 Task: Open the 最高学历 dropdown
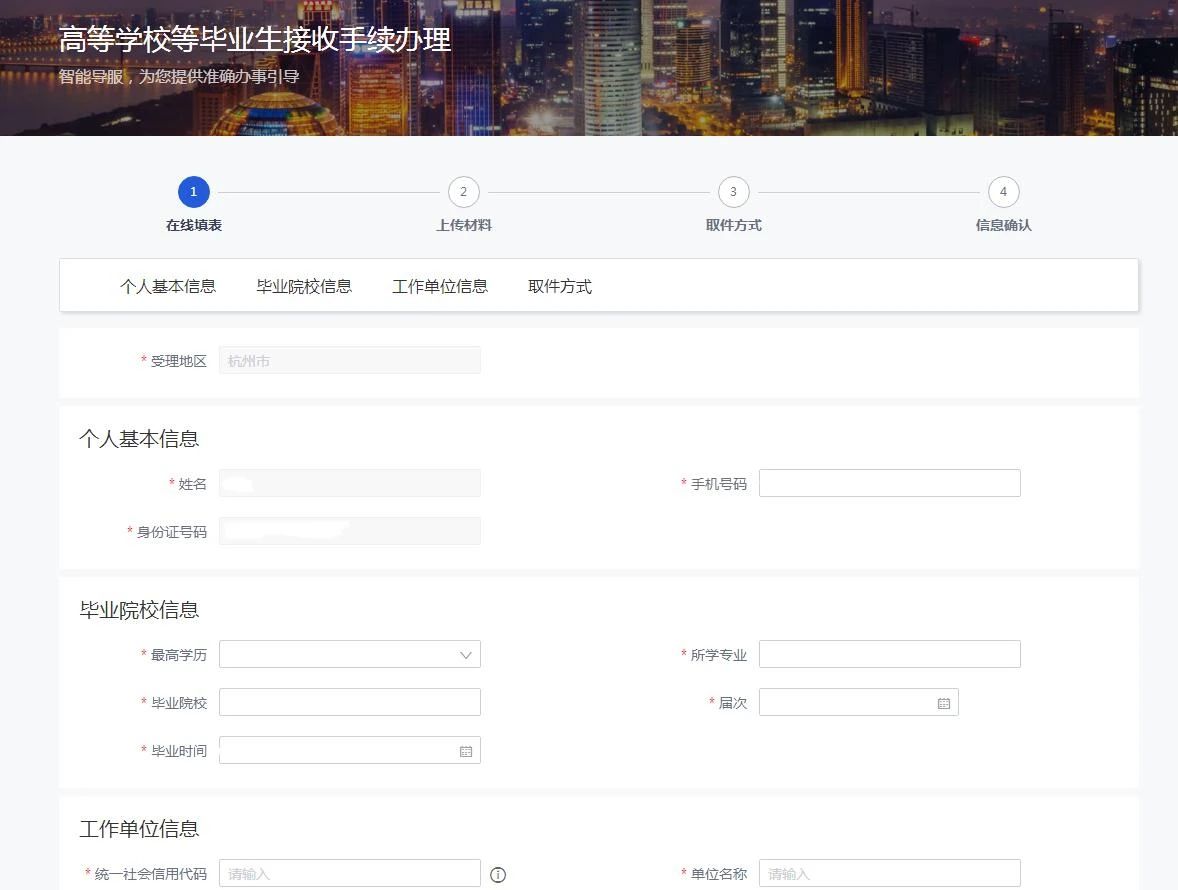tap(340, 655)
